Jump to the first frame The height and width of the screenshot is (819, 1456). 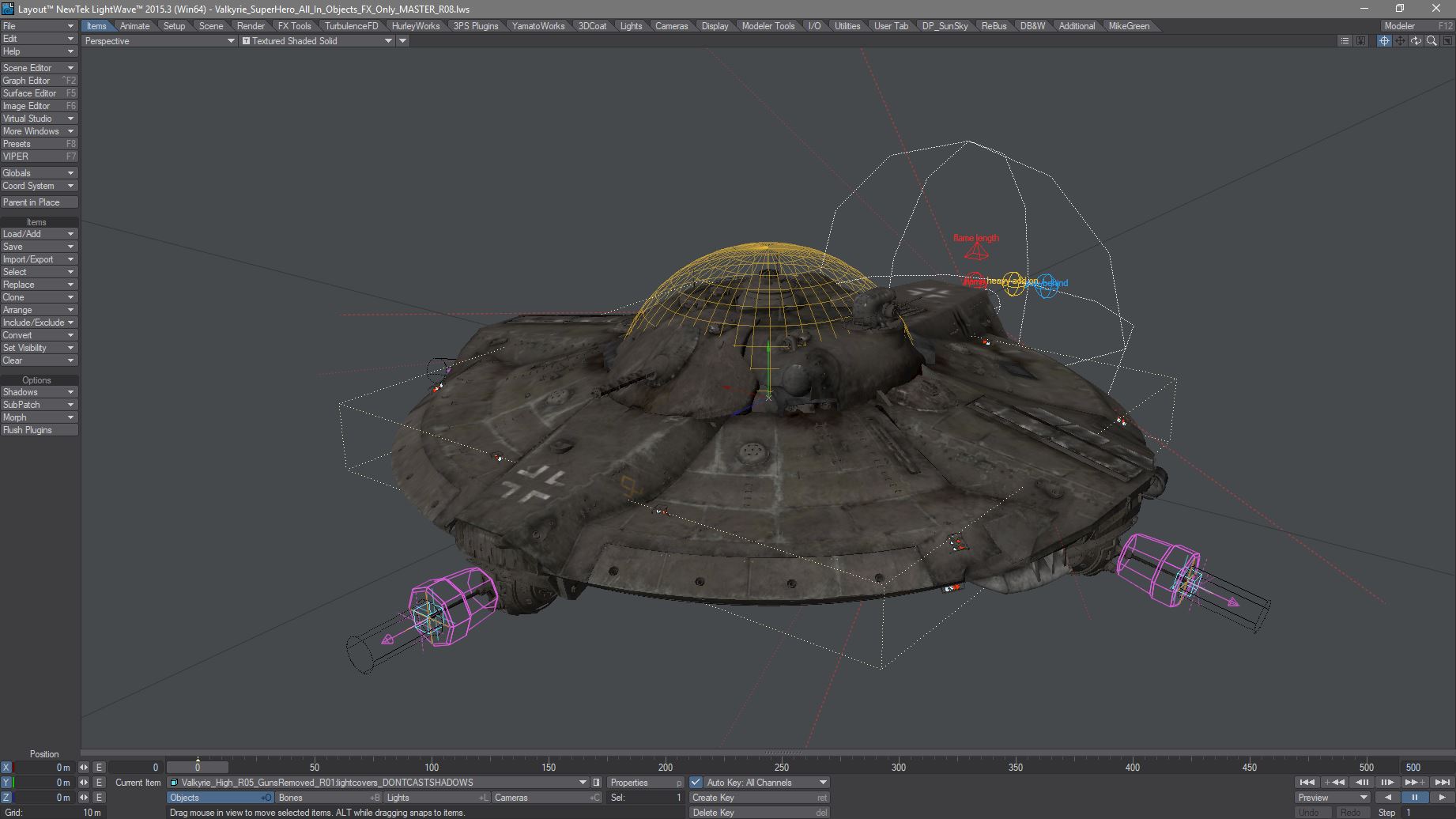point(1307,783)
